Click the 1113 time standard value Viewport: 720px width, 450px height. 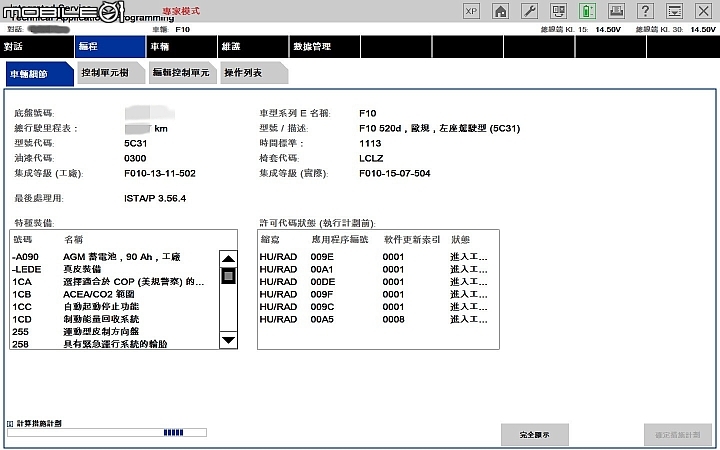tap(370, 143)
